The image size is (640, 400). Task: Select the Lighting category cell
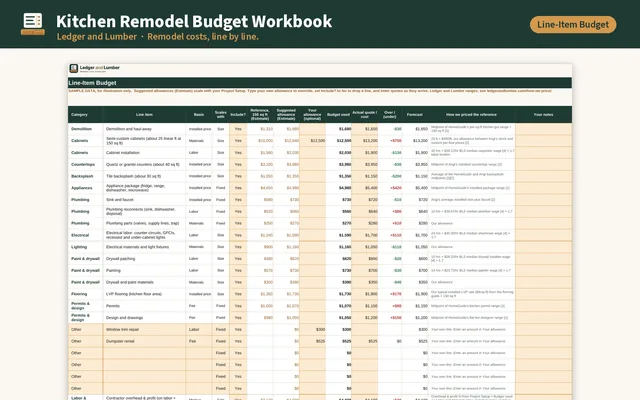(85, 247)
